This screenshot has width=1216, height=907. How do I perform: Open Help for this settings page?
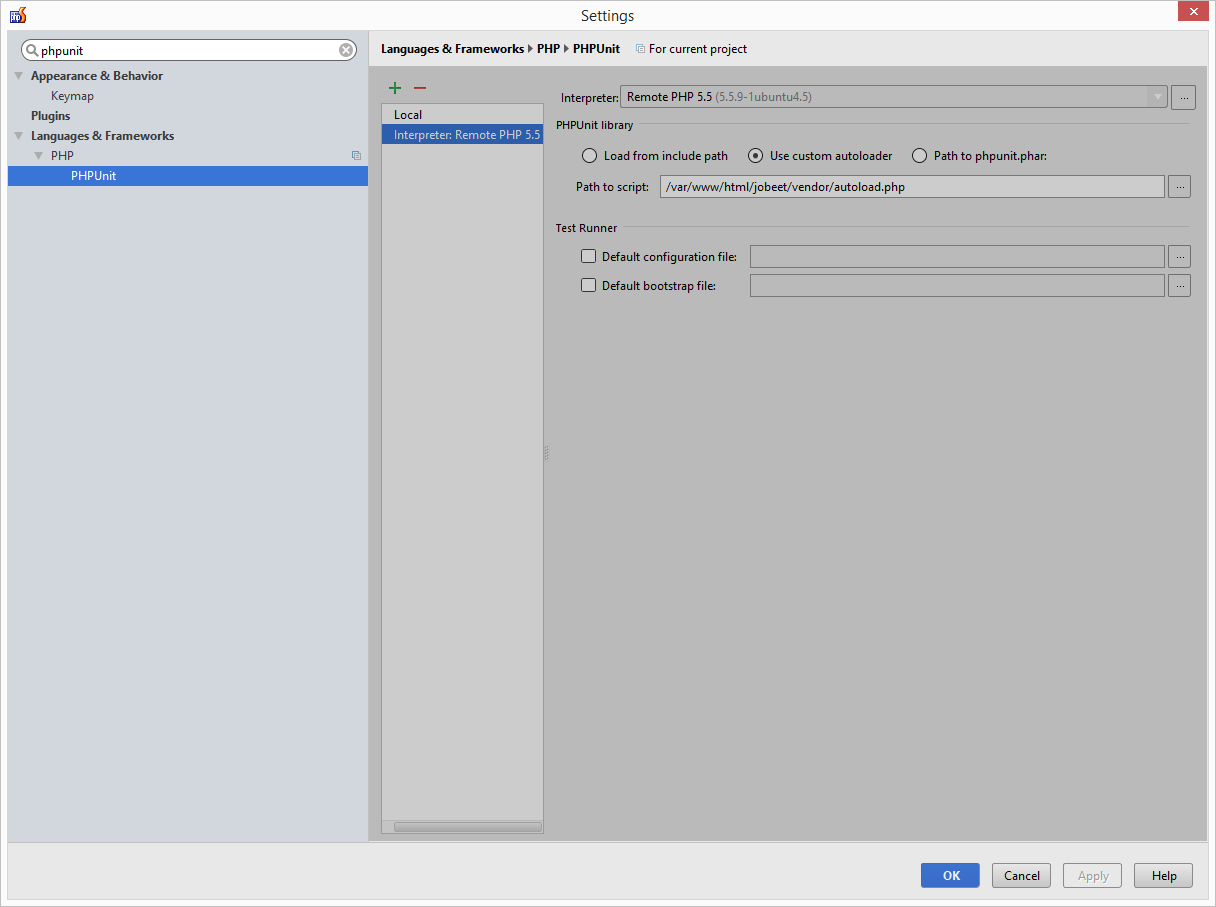coord(1164,875)
